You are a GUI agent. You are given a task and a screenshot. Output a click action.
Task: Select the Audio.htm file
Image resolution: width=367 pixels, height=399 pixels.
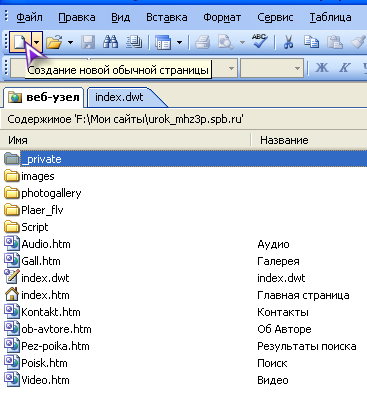pyautogui.click(x=46, y=244)
